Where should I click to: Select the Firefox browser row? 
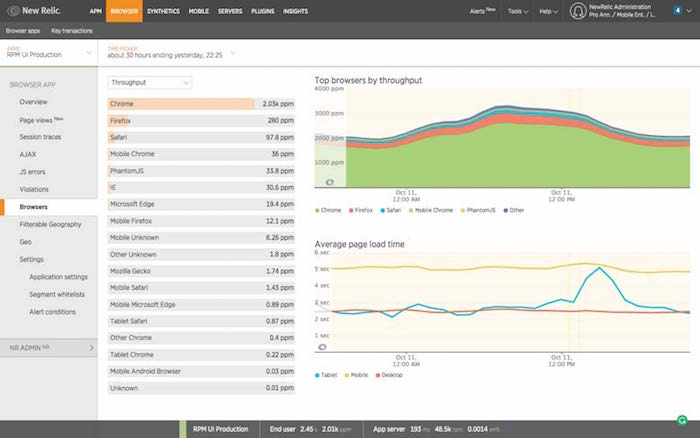[x=201, y=121]
